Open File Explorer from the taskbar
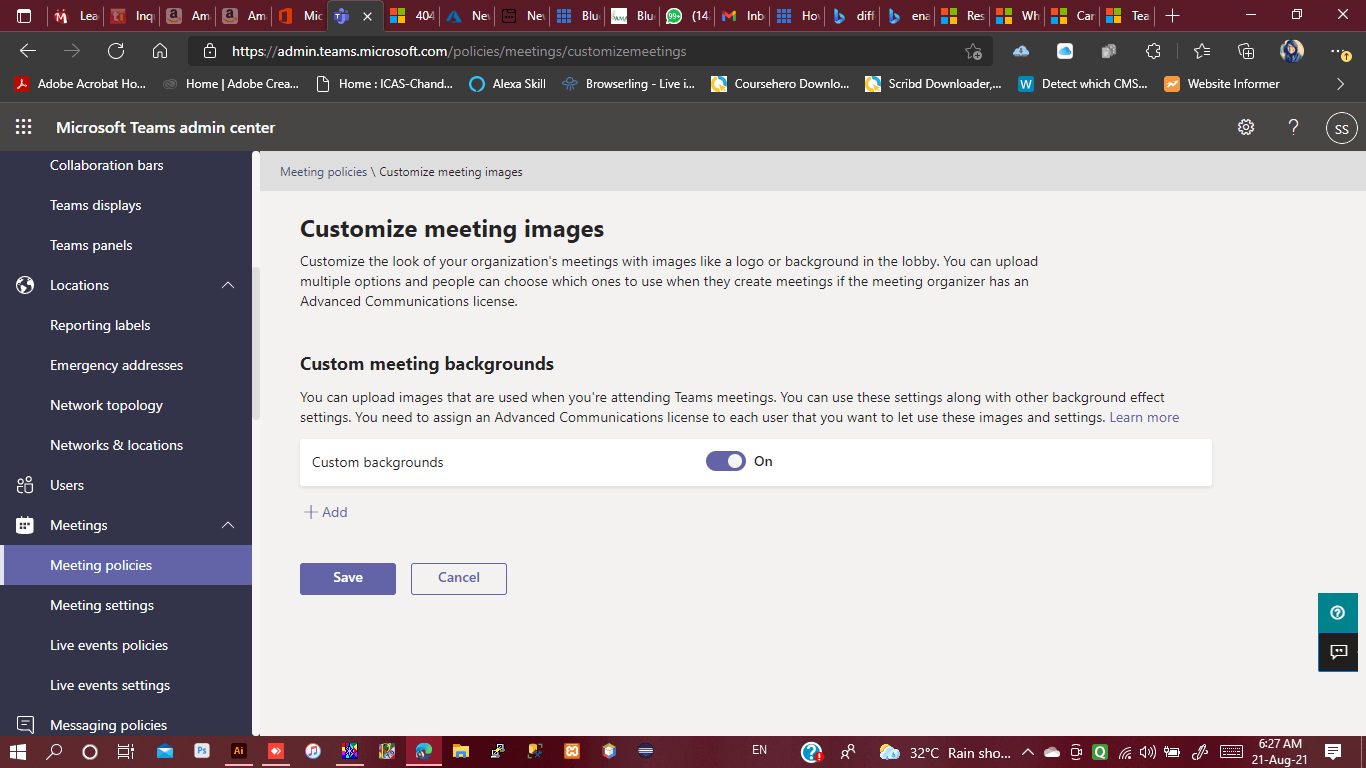Screen dimensions: 1366x768 tap(461, 751)
